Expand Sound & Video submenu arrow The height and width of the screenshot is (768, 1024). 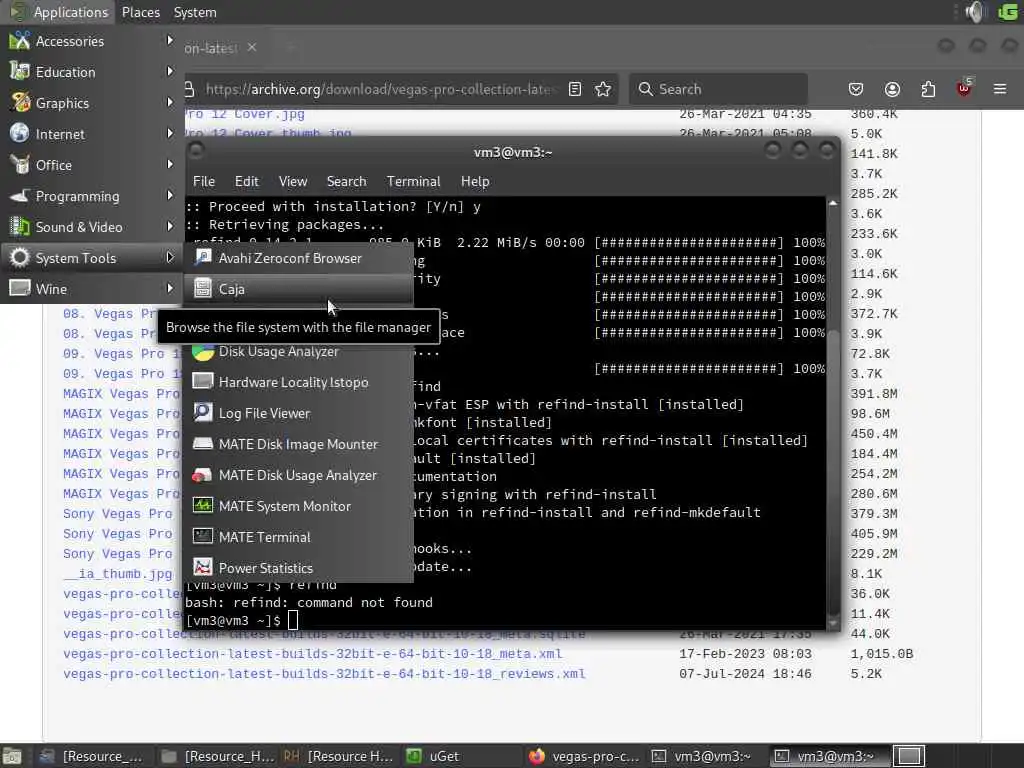(170, 227)
